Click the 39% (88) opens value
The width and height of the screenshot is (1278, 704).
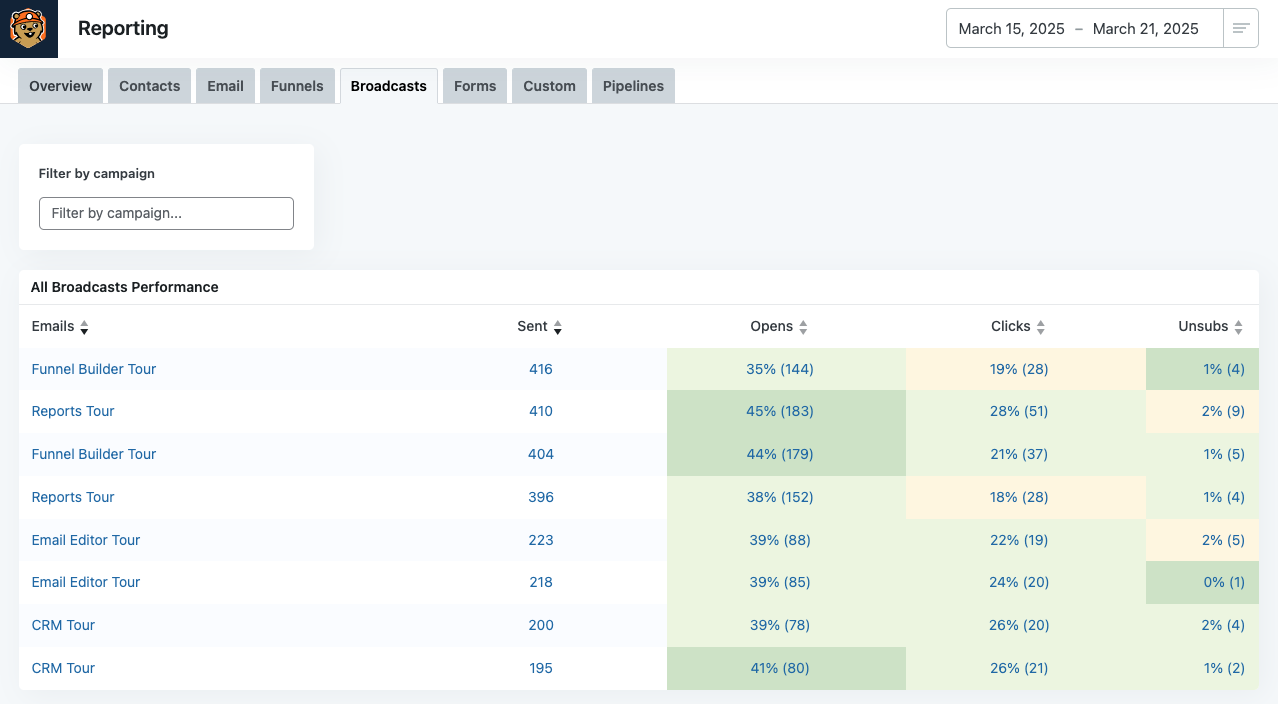[x=780, y=540]
